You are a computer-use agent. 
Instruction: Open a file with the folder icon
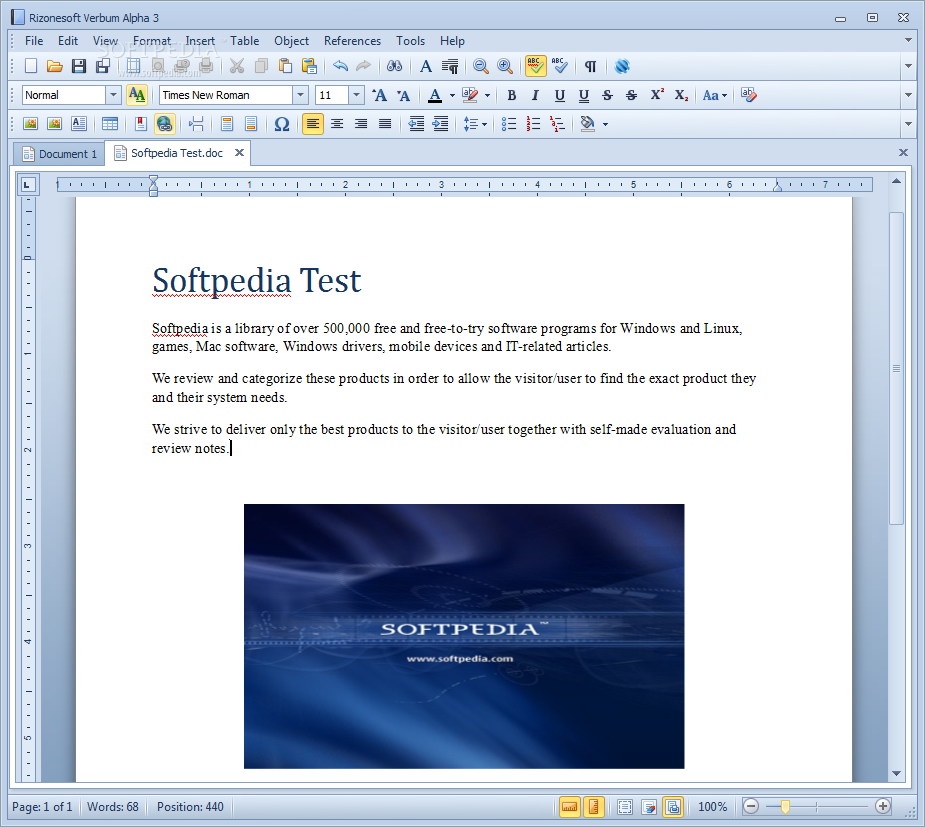coord(55,66)
